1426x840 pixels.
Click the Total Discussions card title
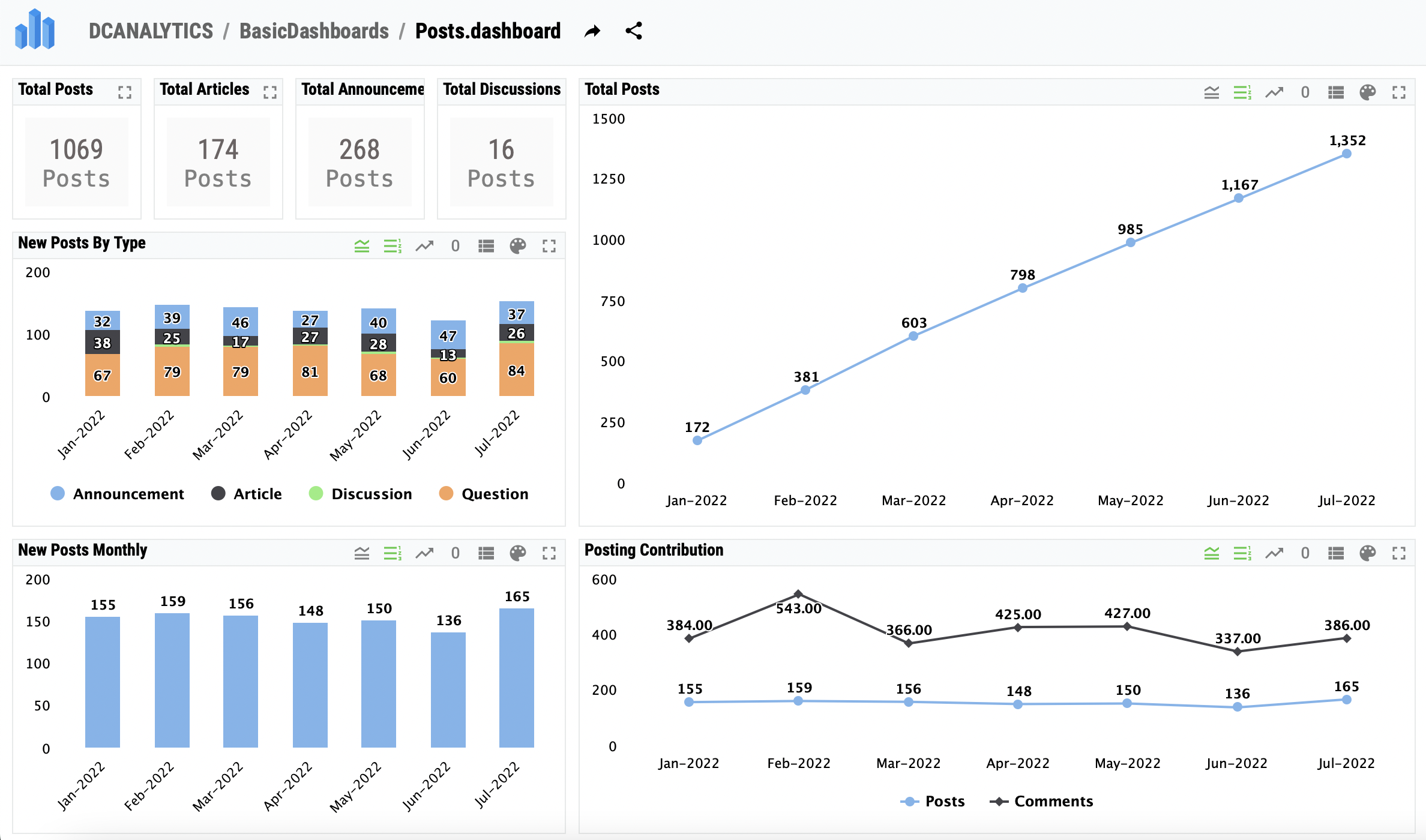502,89
